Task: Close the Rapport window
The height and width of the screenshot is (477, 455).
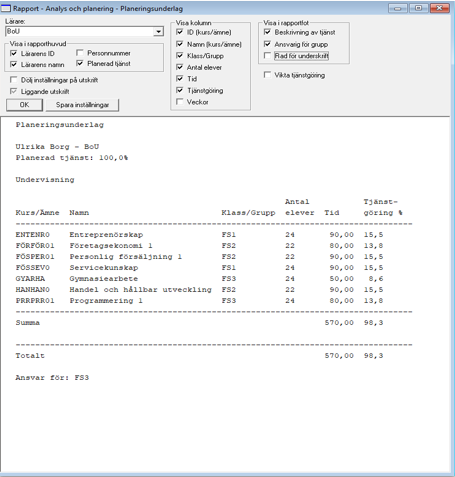Action: point(439,8)
